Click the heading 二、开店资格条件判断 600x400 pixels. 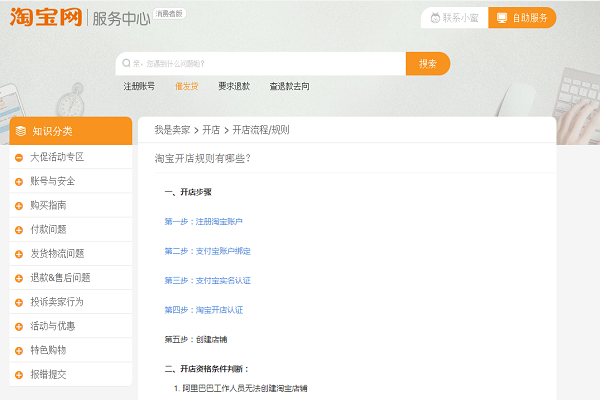207,369
